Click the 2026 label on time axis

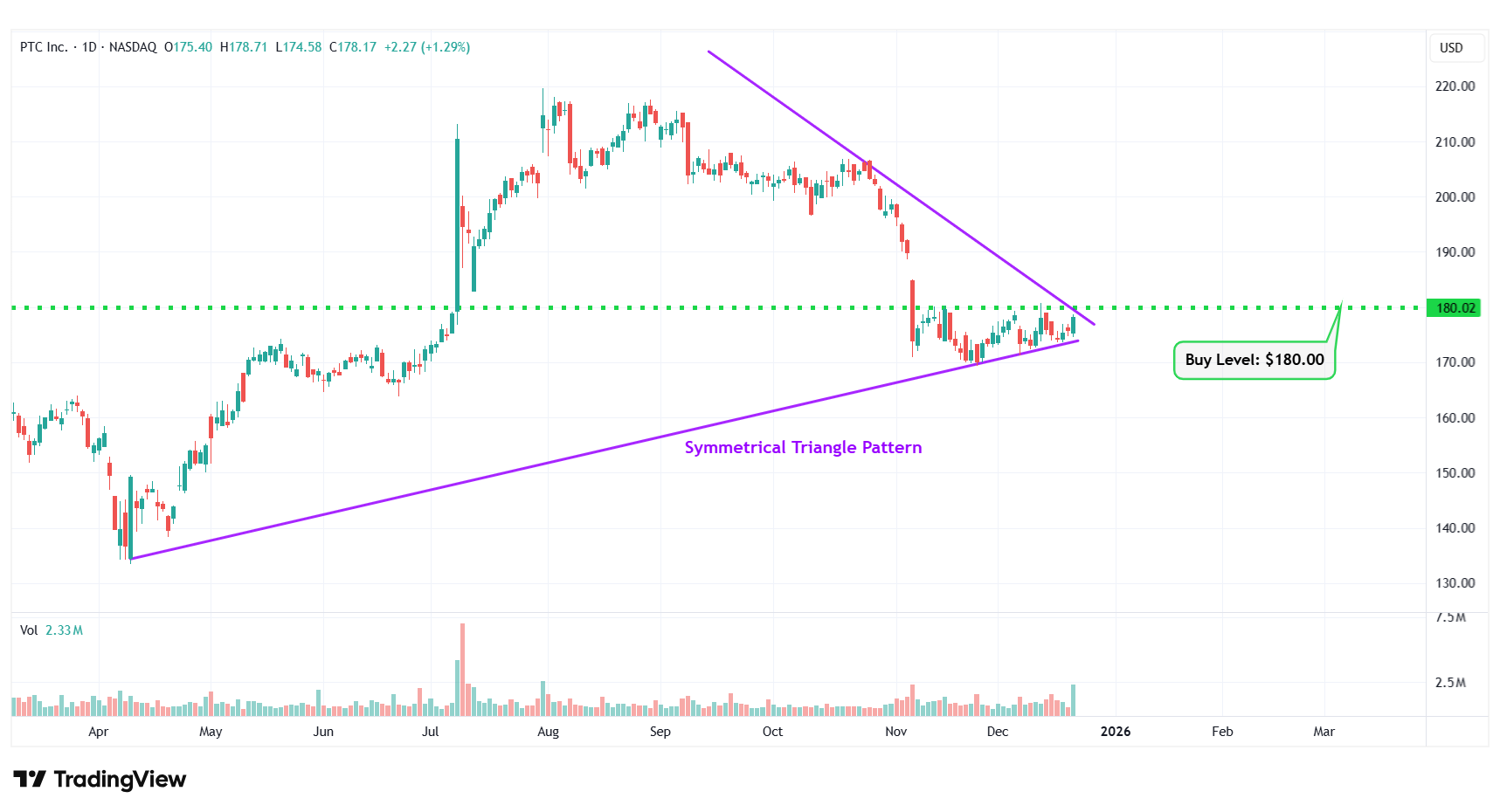tap(1115, 732)
